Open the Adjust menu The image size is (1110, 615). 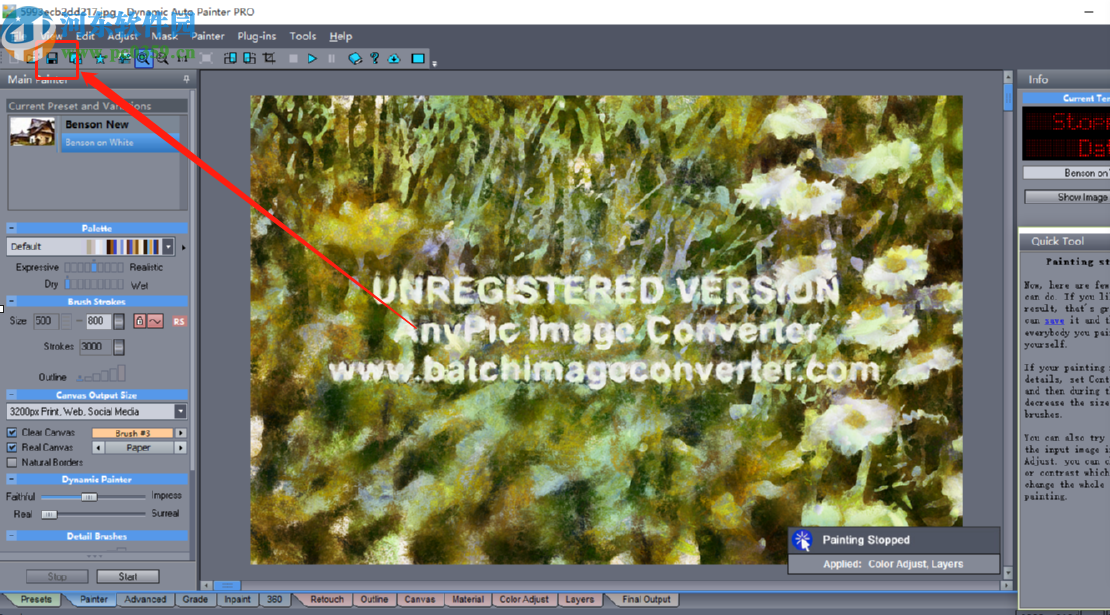pos(122,36)
